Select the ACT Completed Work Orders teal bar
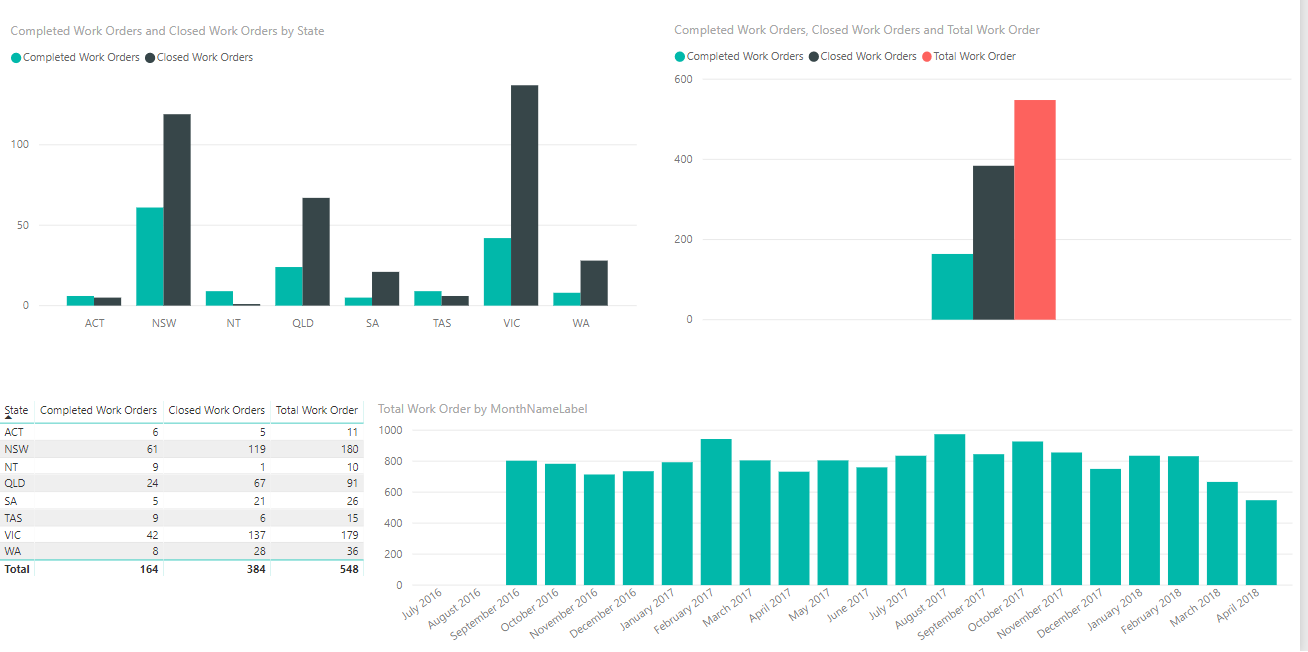 click(80, 301)
